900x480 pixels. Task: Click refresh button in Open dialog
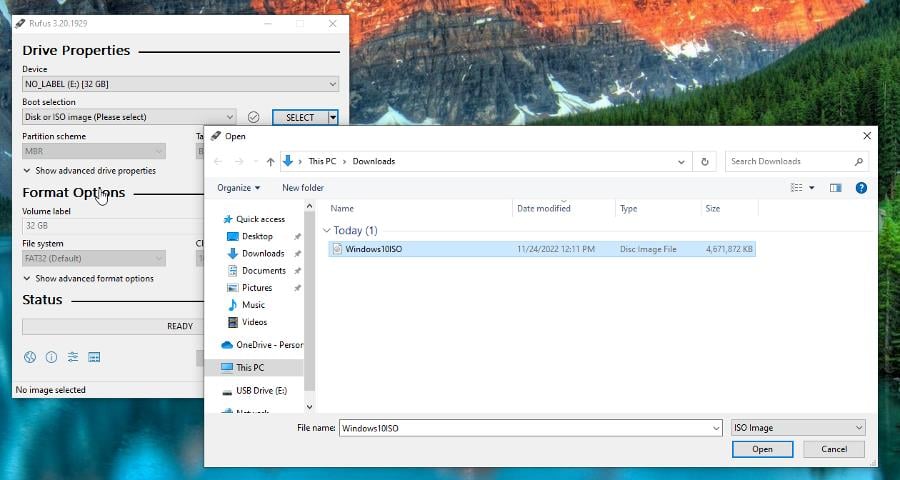705,162
